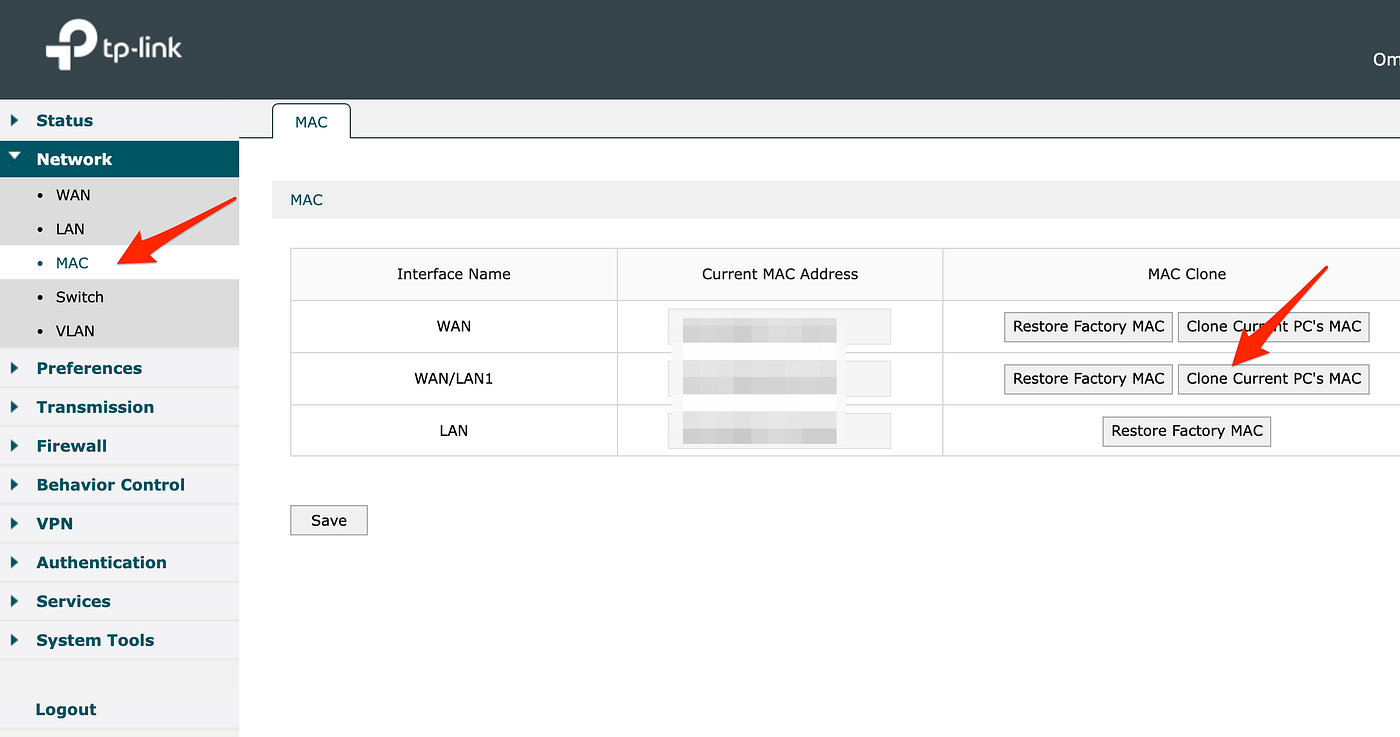Click the Logout link

click(66, 709)
